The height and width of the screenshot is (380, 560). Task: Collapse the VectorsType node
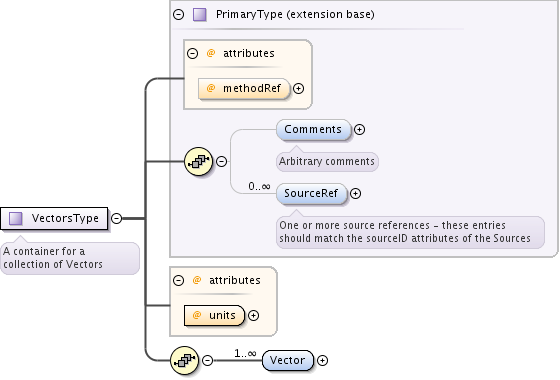[x=116, y=218]
